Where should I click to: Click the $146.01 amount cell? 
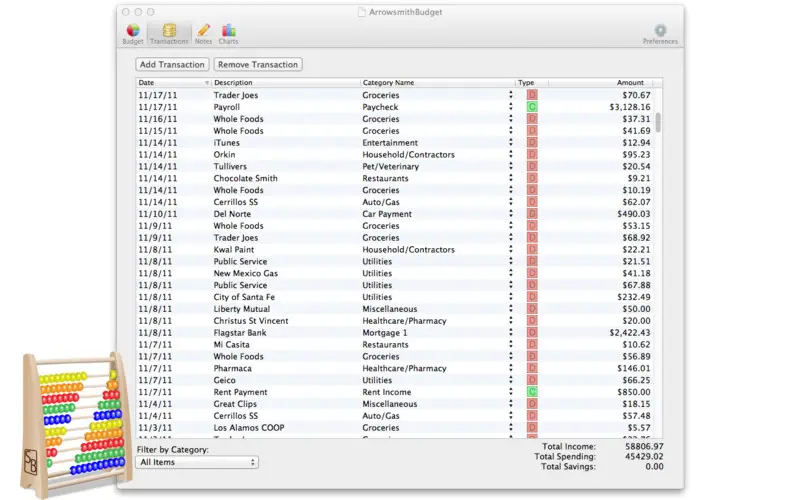(633, 368)
